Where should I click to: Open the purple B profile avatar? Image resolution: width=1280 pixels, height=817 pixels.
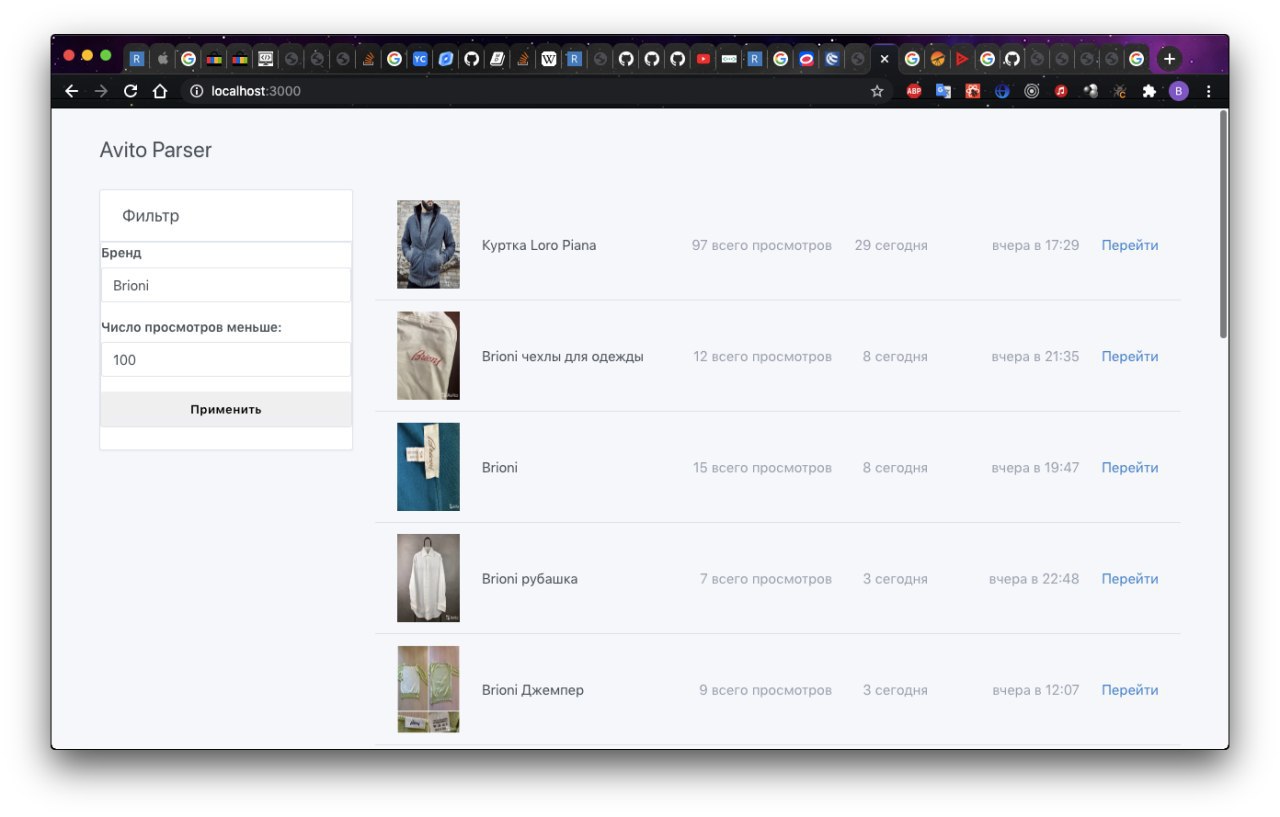(1179, 91)
